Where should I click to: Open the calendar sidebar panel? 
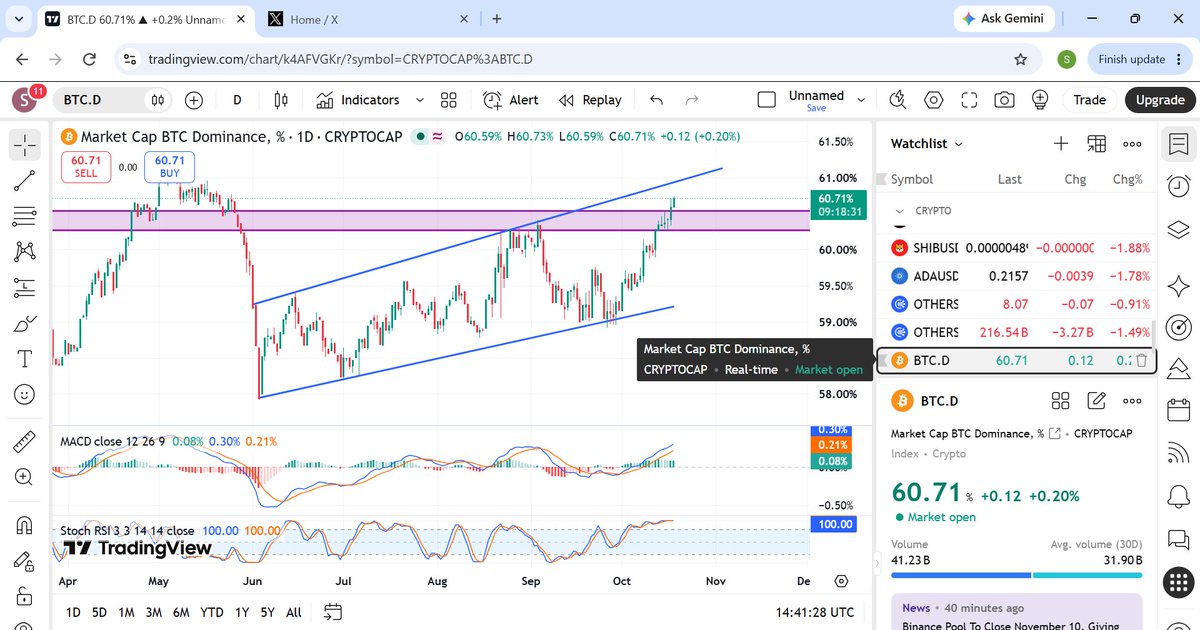(x=1179, y=409)
